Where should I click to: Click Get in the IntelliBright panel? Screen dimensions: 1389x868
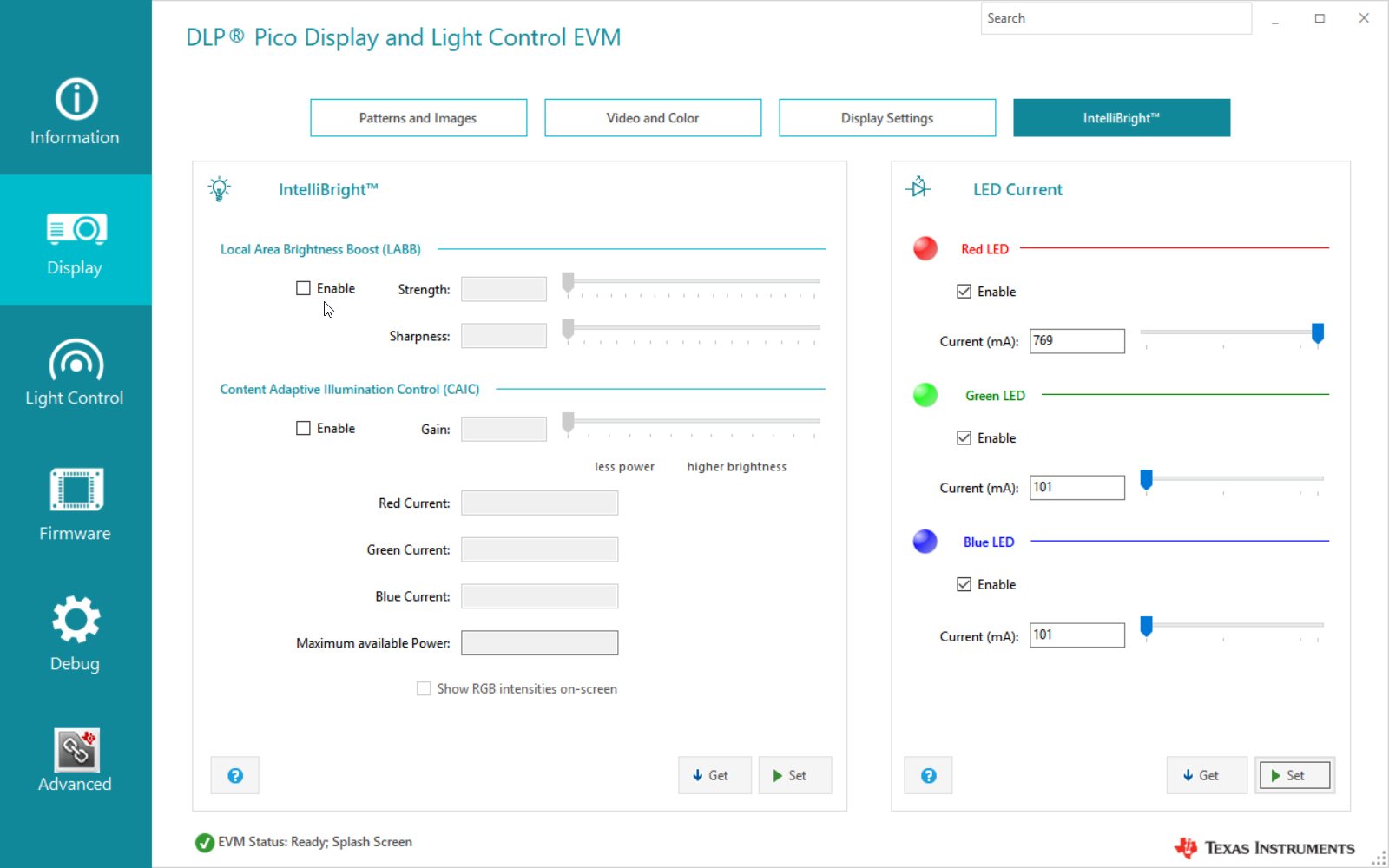pyautogui.click(x=714, y=775)
